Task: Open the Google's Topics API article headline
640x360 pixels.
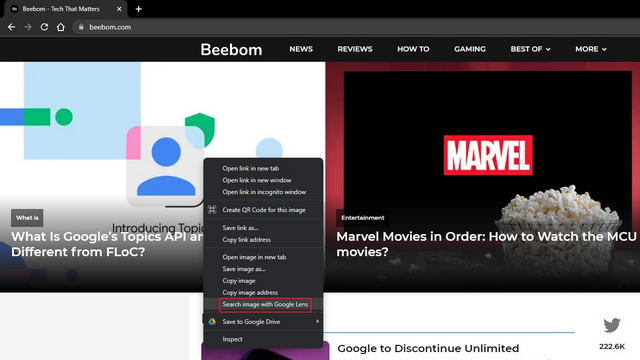Action: click(x=107, y=244)
